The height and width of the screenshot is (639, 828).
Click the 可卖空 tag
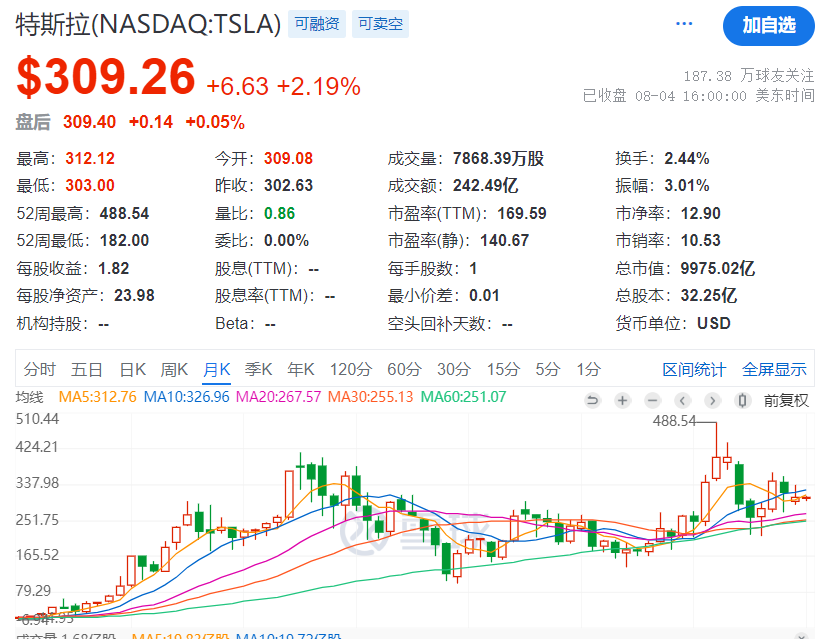tap(380, 24)
